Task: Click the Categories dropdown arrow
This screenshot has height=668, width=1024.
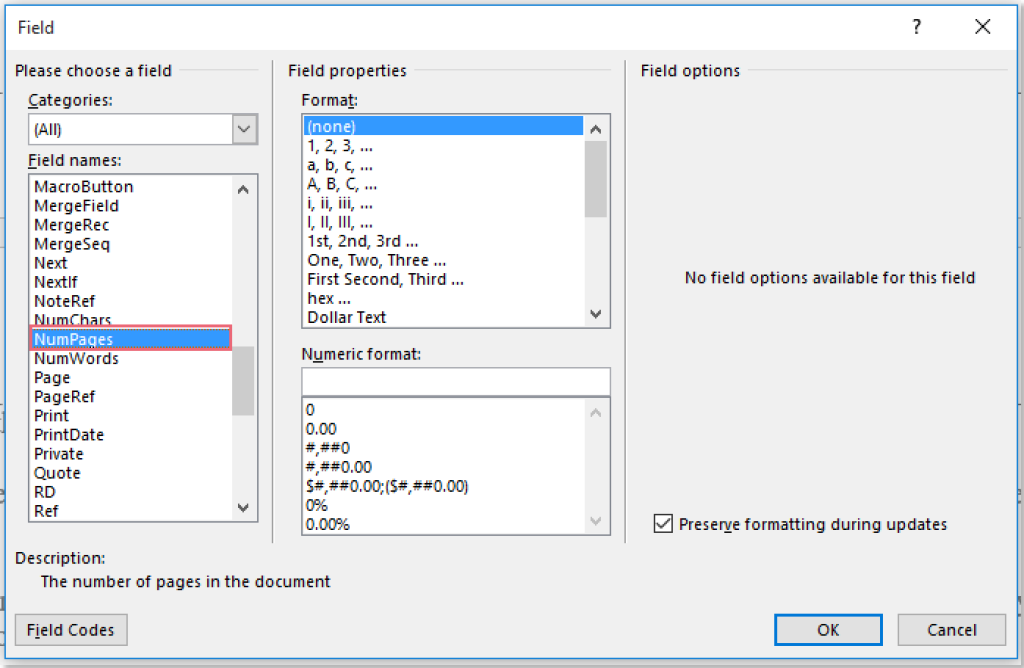Action: (242, 129)
